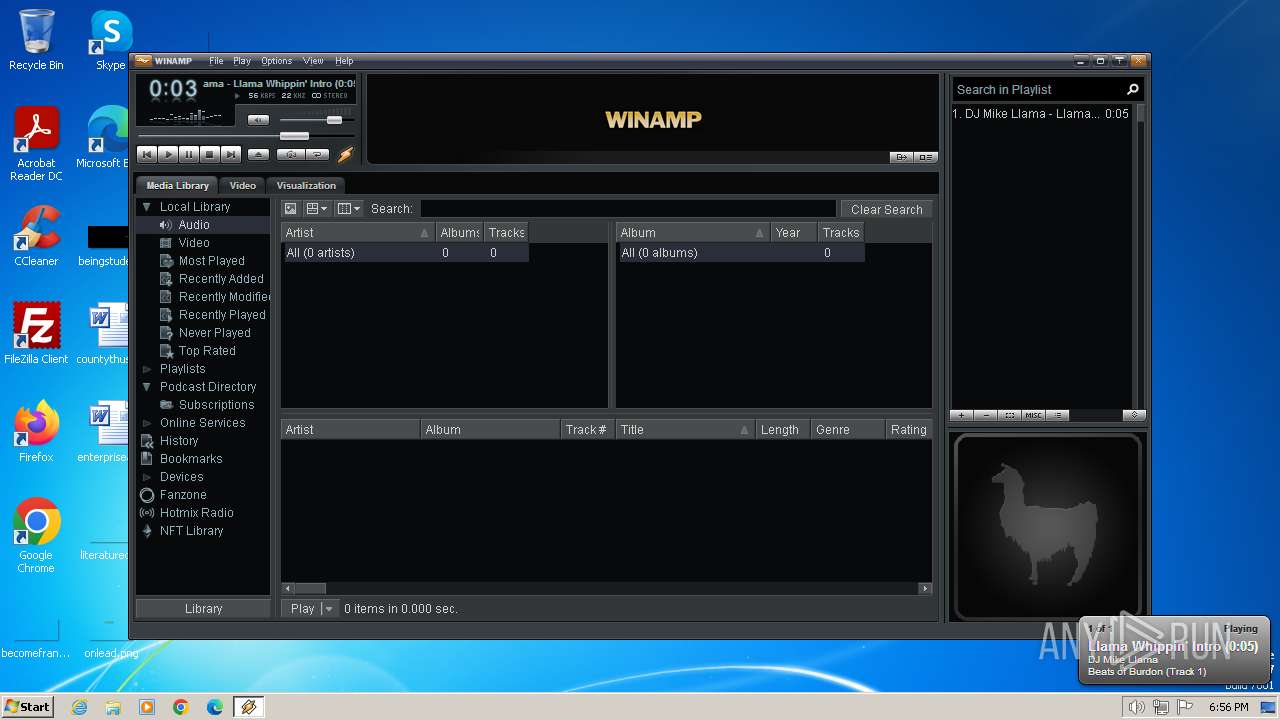Click the Play button below track list

(302, 608)
